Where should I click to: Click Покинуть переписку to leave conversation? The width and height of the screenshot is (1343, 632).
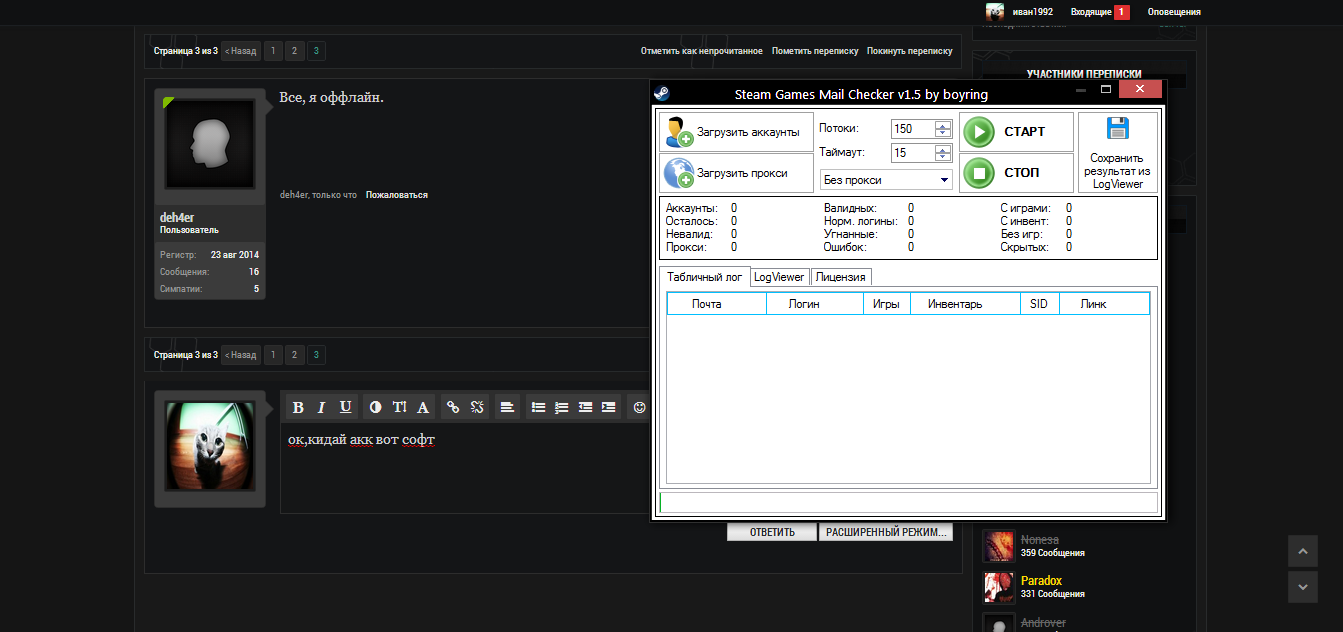(x=910, y=51)
